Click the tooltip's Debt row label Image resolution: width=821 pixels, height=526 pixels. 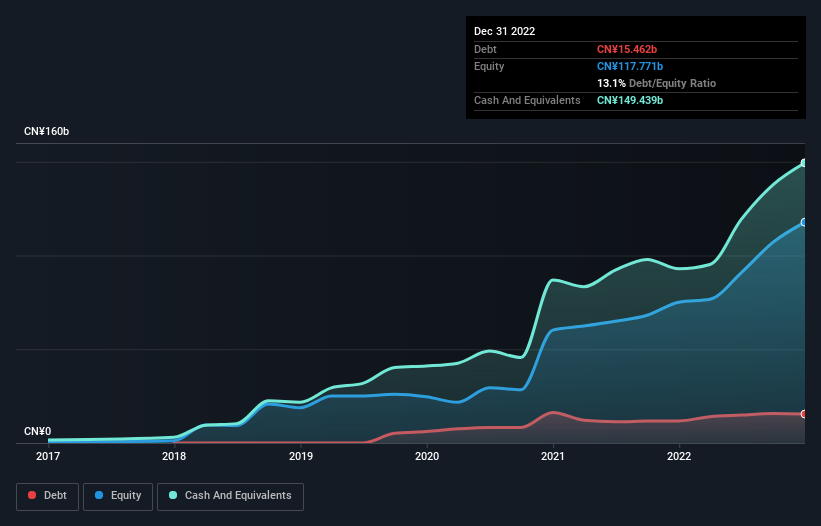click(x=485, y=49)
